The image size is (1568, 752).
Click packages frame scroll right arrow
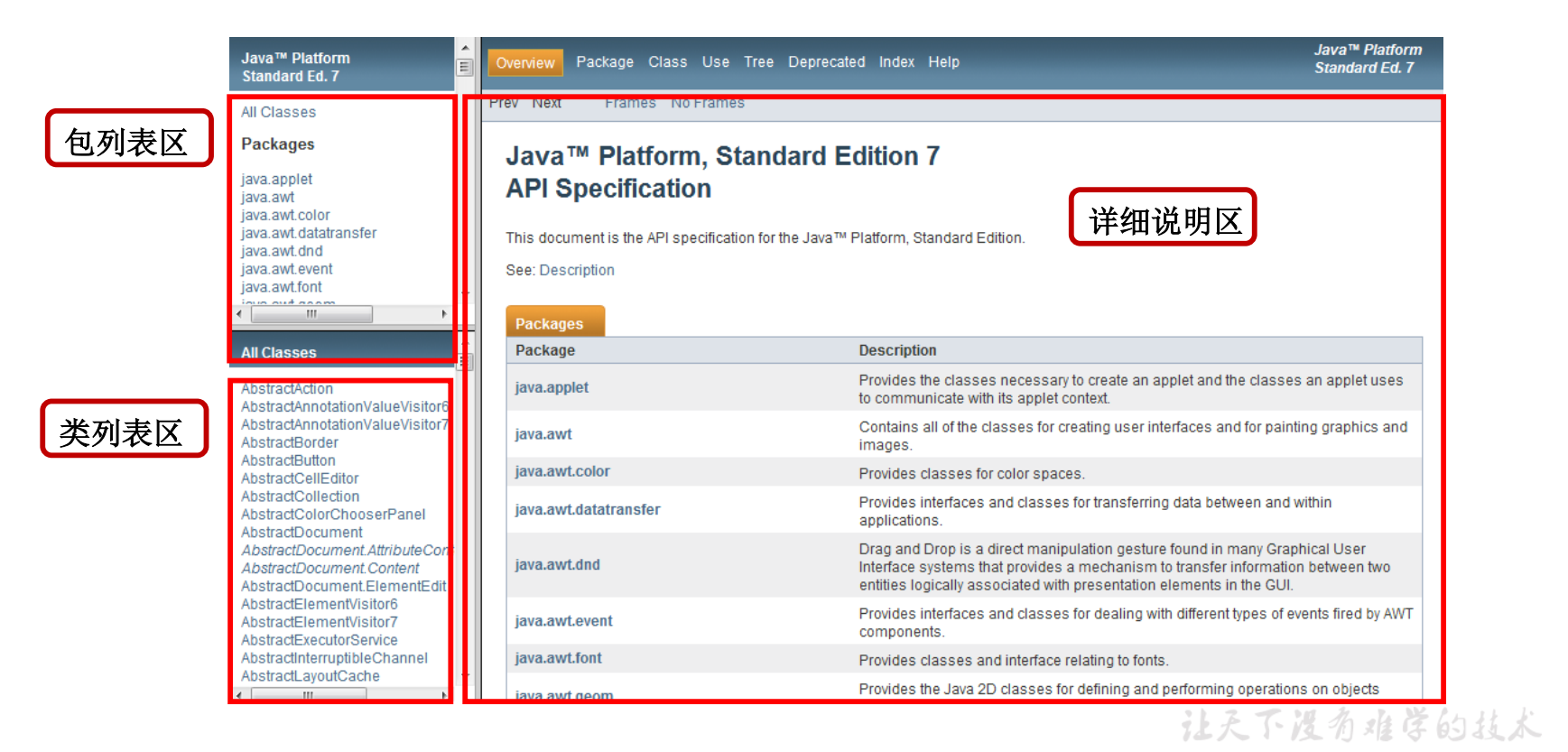pyautogui.click(x=444, y=314)
